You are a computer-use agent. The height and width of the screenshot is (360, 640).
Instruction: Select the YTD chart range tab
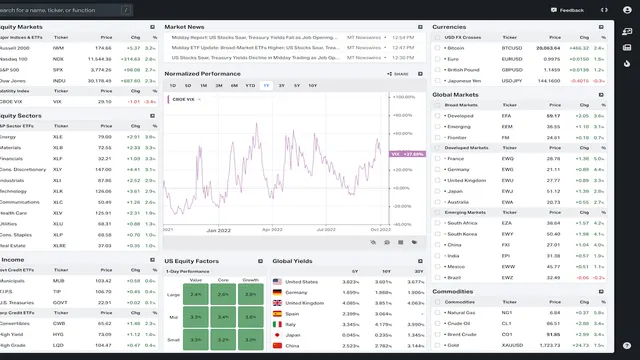[250, 86]
